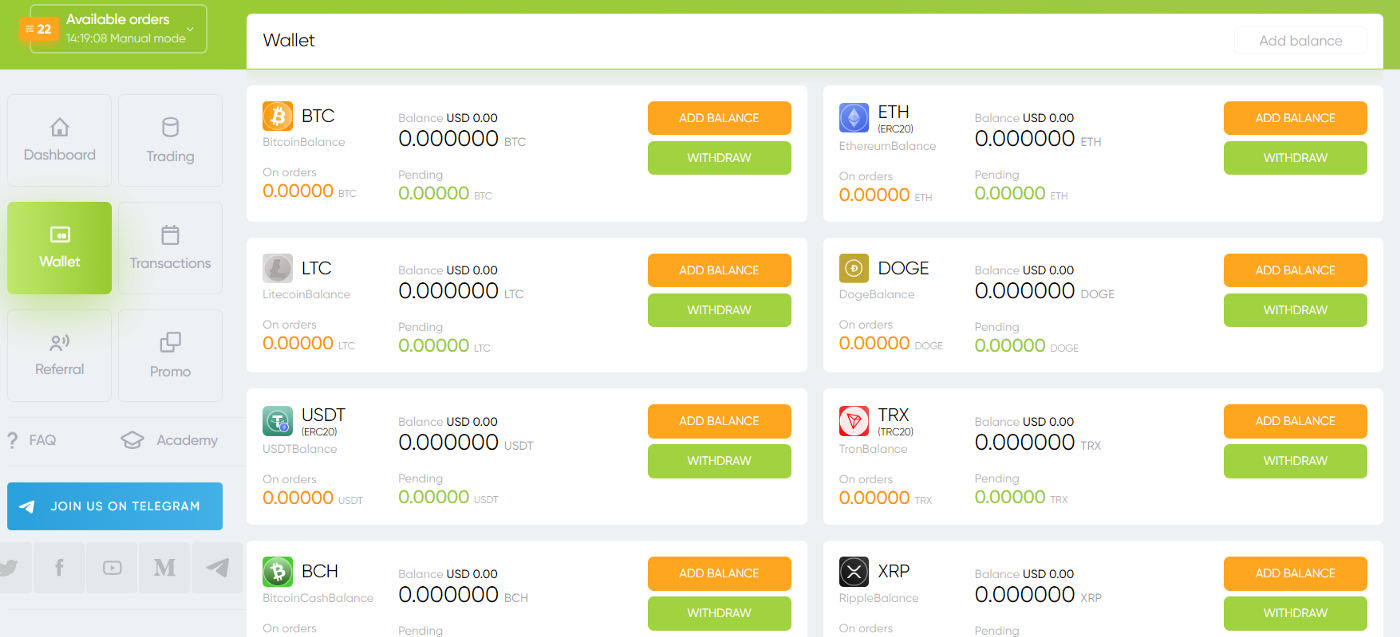1400x637 pixels.
Task: Open the Referral section
Action: pyautogui.click(x=60, y=355)
